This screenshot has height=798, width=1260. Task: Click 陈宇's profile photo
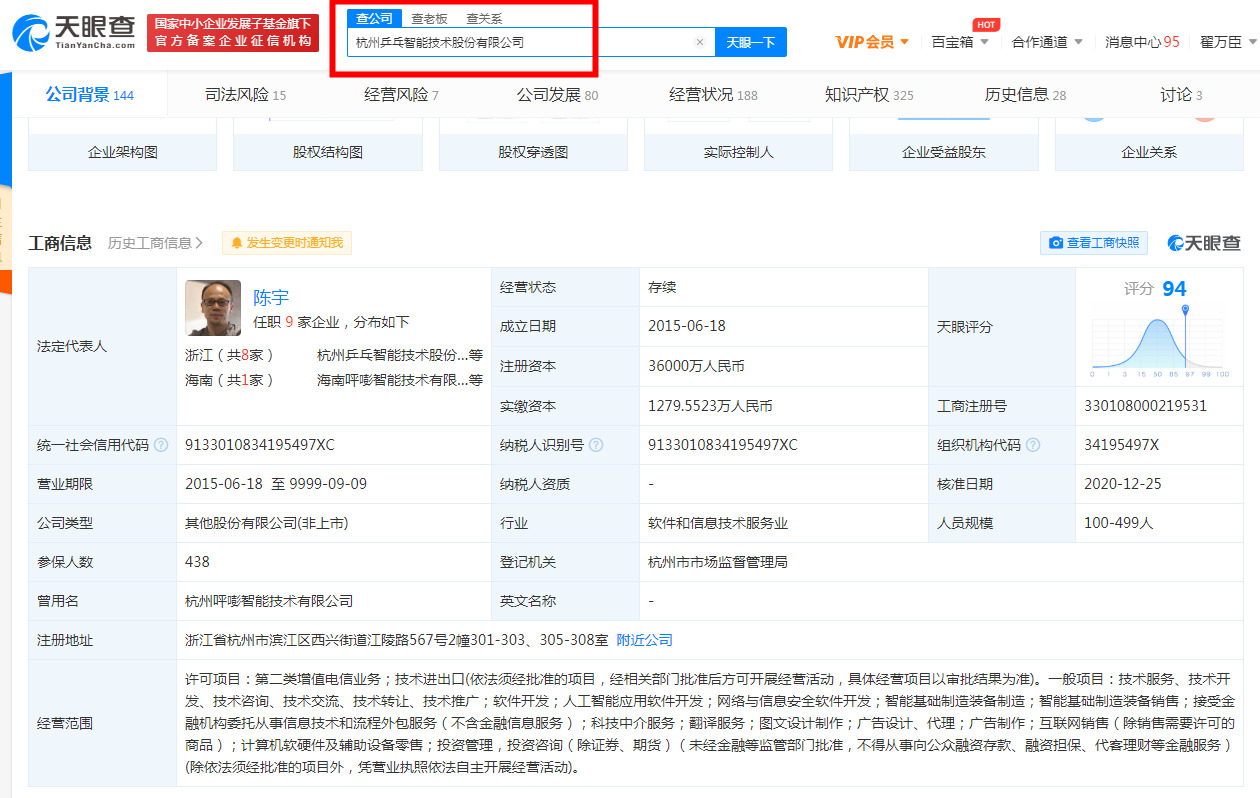(213, 308)
